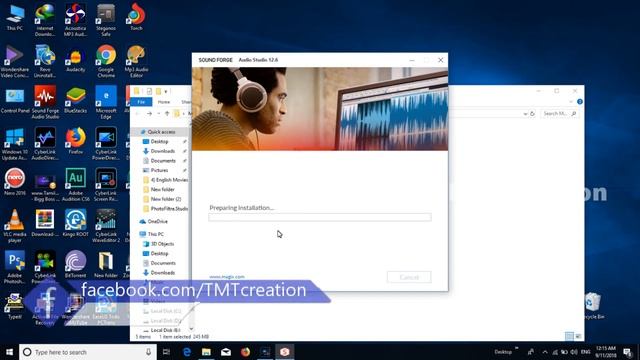Open Sound Forge Audio Studio desktop icon

[x=45, y=103]
